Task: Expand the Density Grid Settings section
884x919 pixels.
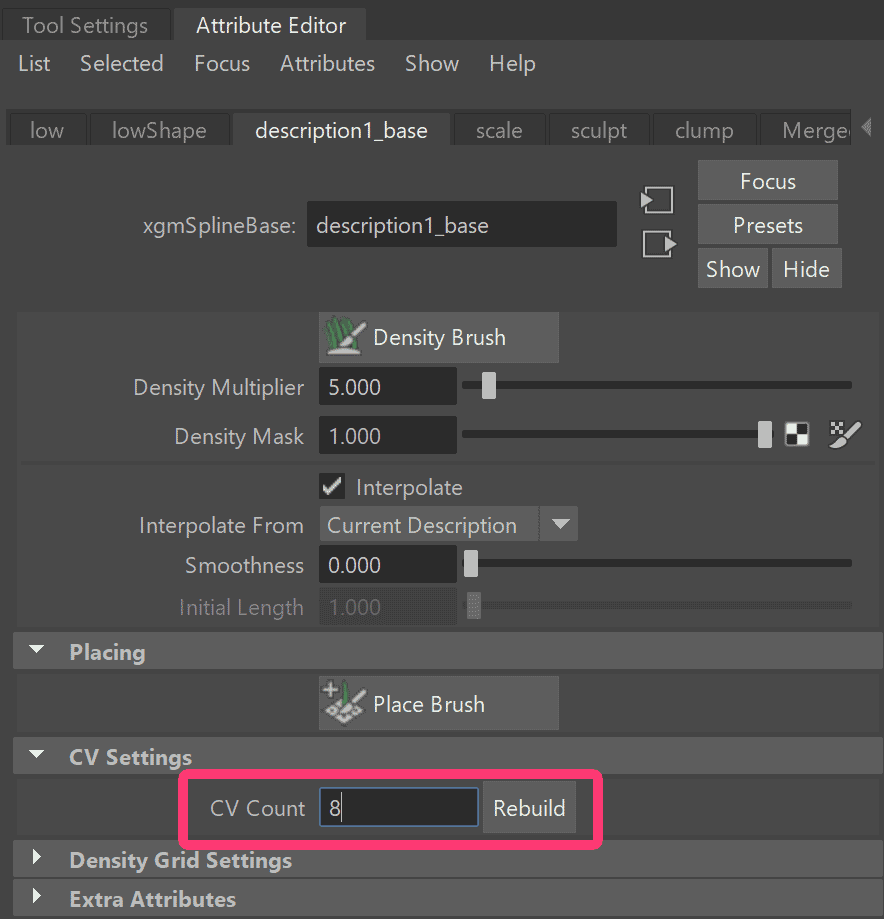Action: 37,857
